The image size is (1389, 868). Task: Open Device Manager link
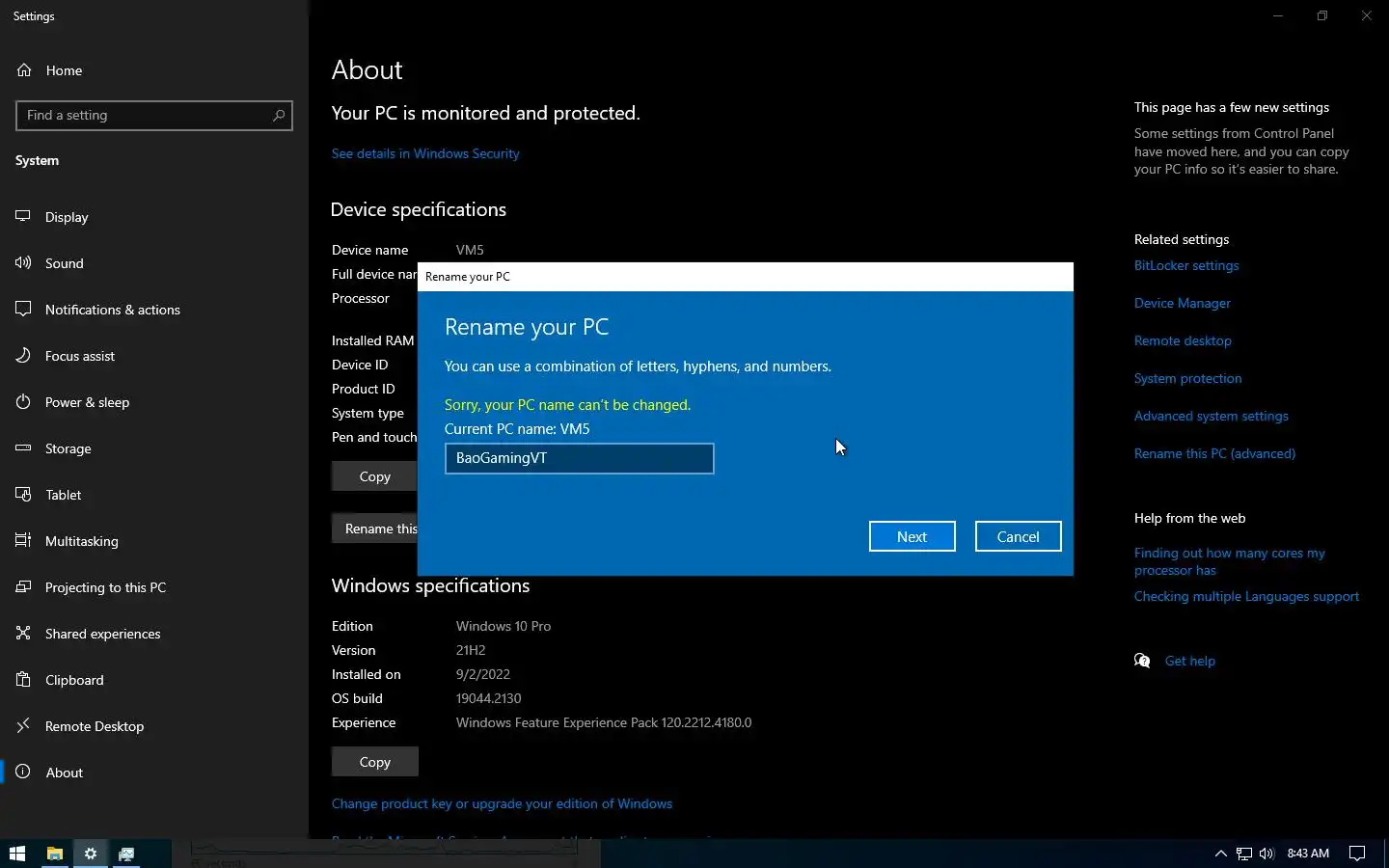tap(1183, 303)
